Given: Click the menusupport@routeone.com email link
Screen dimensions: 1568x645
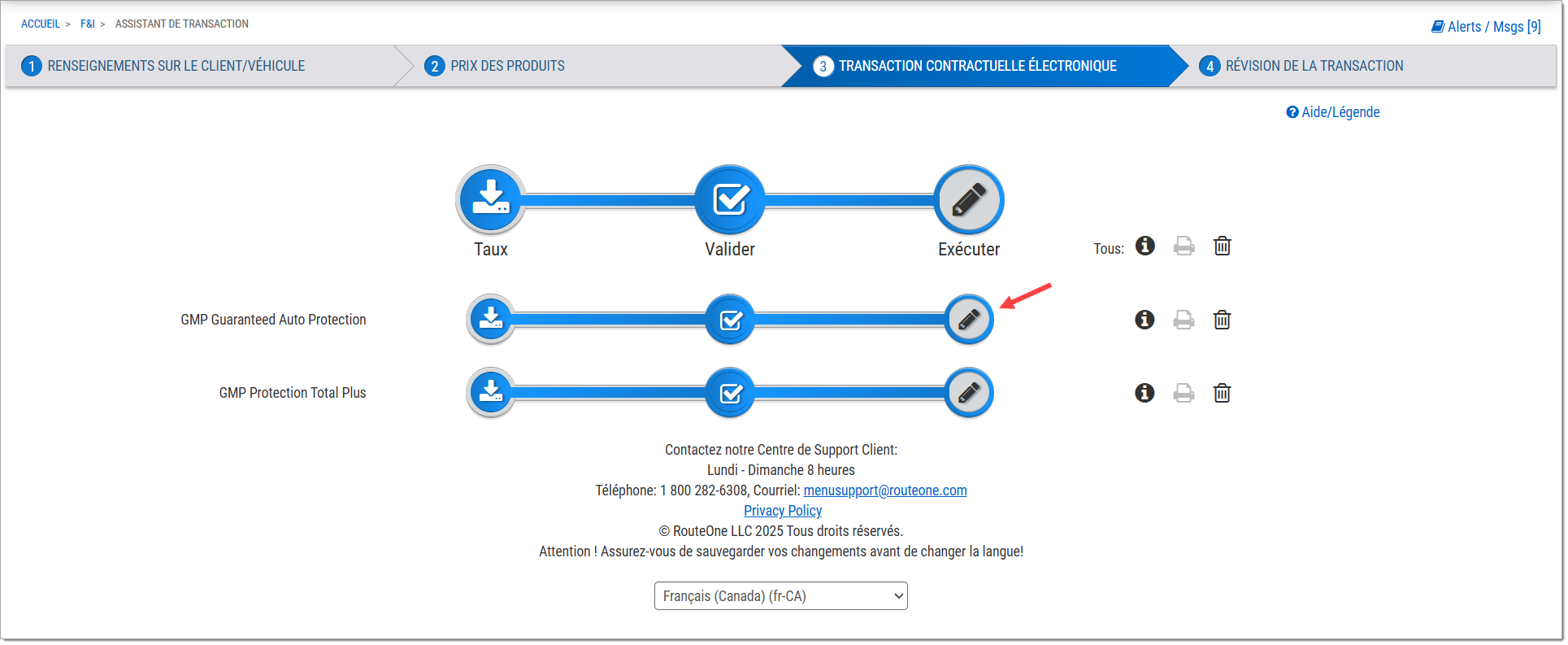Looking at the screenshot, I should click(884, 490).
